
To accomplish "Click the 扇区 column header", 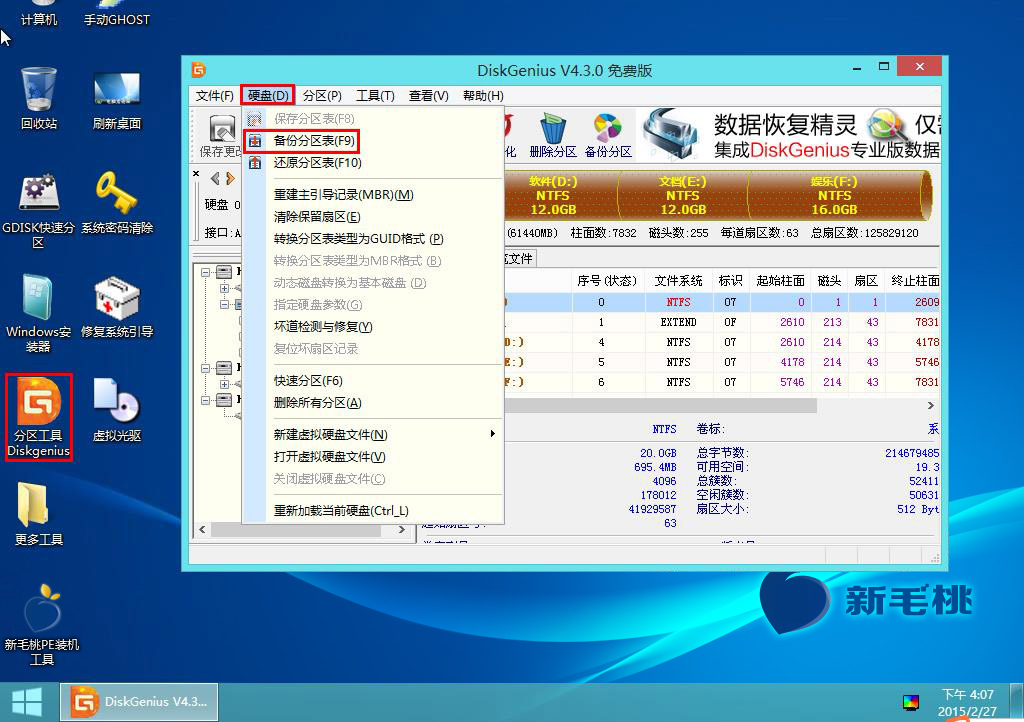I will coord(866,281).
